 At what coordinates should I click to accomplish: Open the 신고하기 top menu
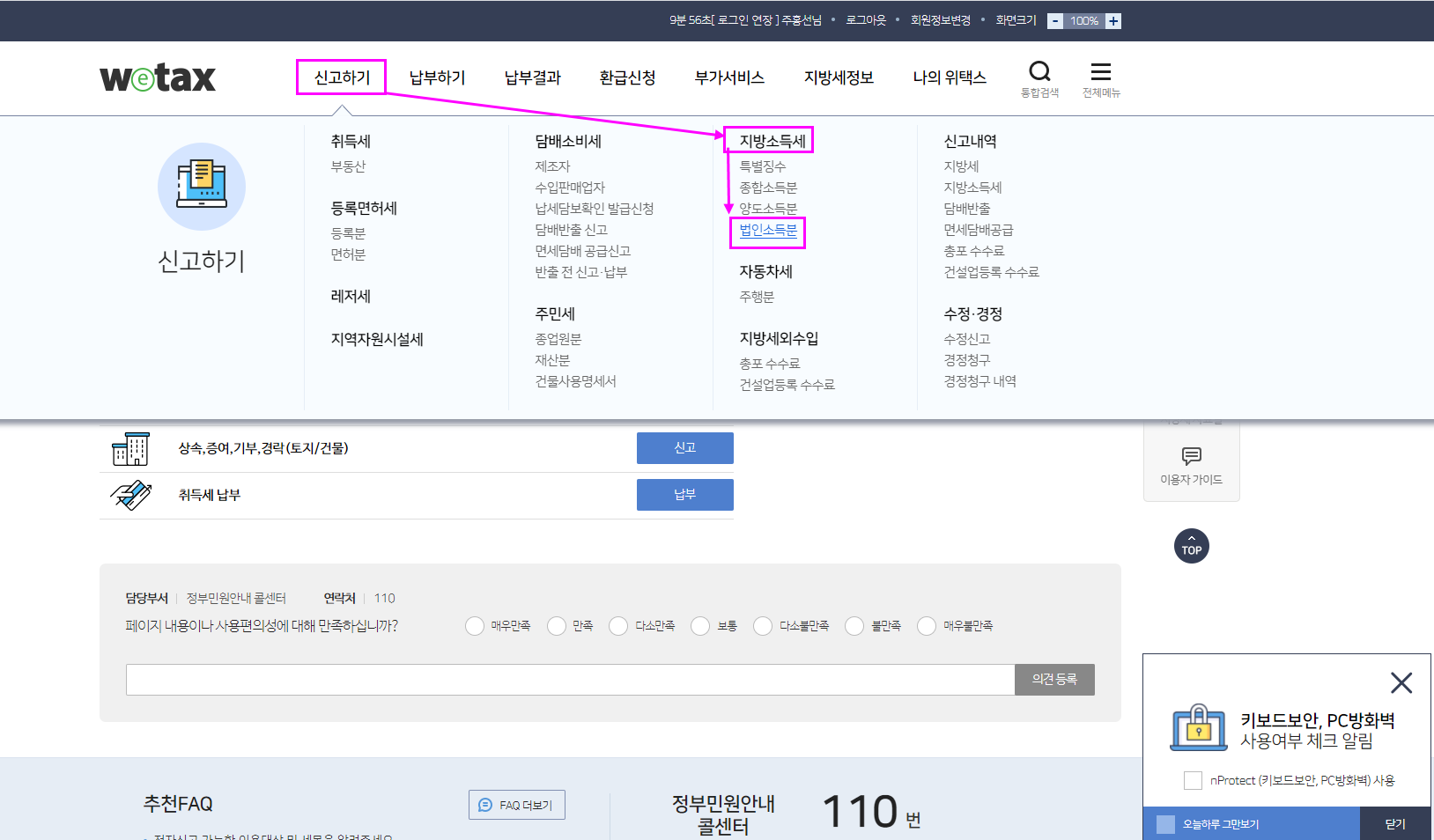[342, 77]
